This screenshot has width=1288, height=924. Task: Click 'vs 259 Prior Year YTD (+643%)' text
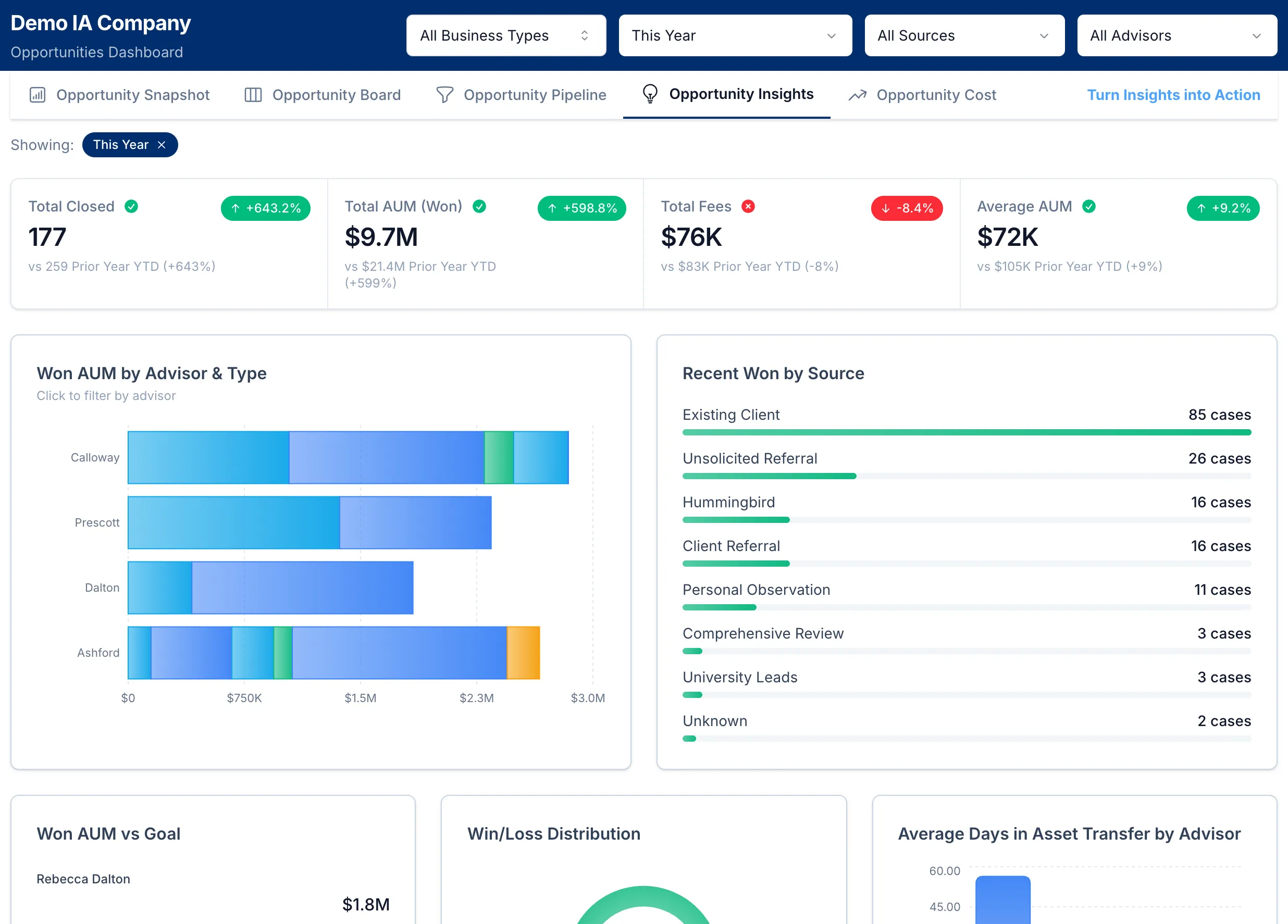tap(122, 266)
